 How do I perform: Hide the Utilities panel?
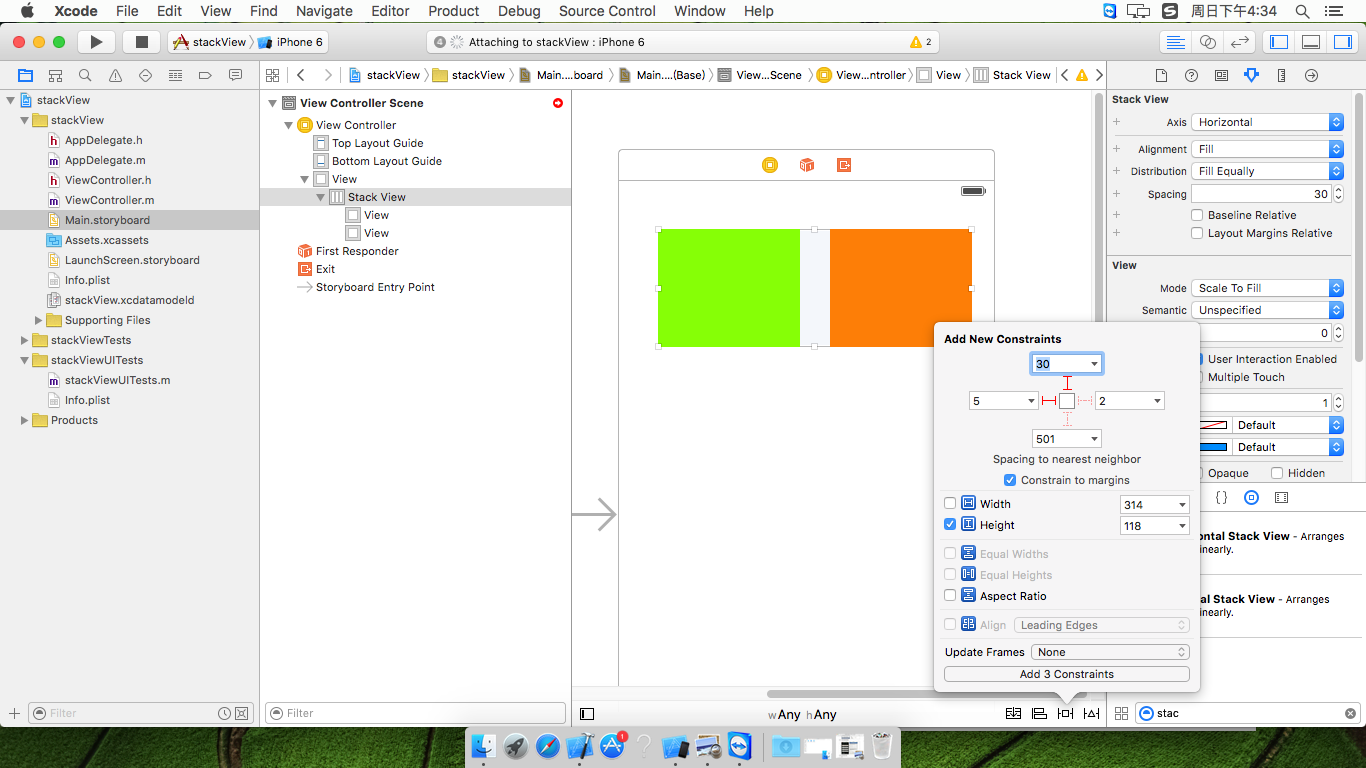1341,42
